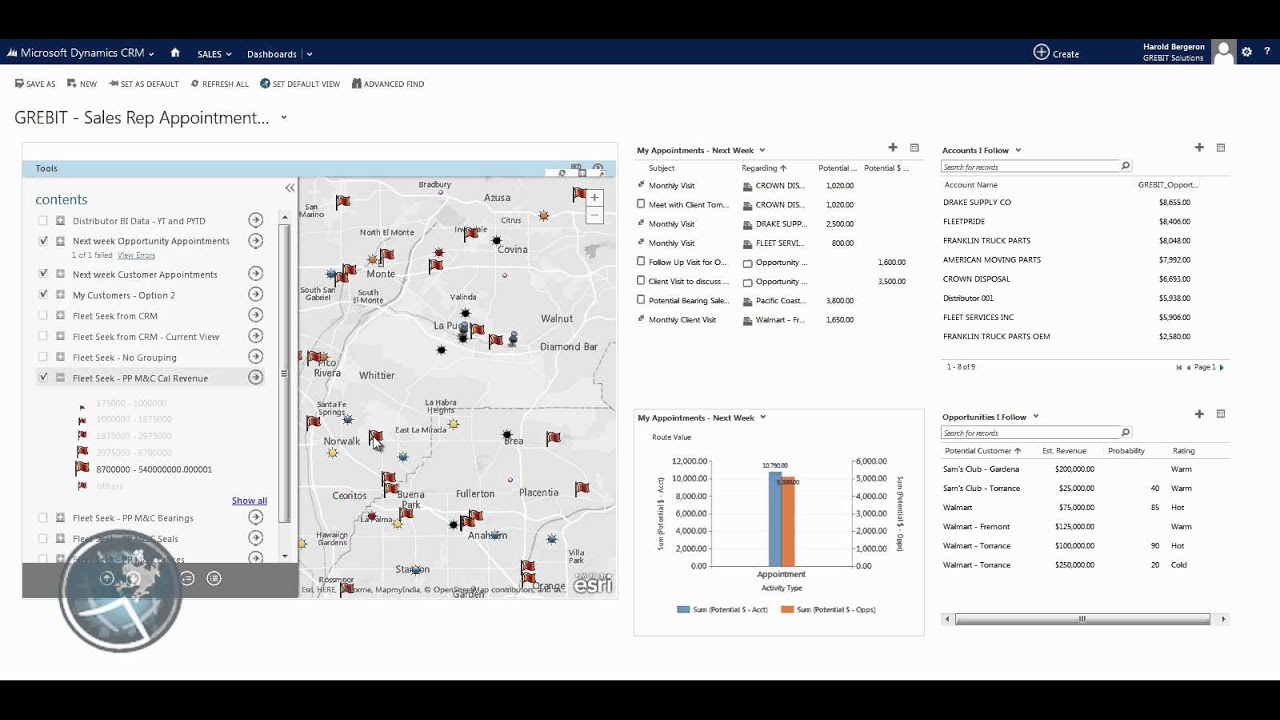Zoom in on the map
1280x720 pixels.
tap(594, 198)
